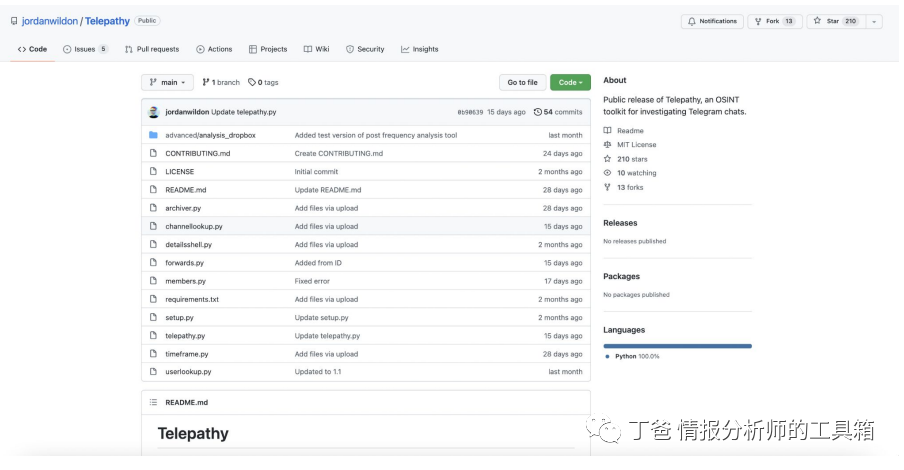Open channellookup.py file
The height and width of the screenshot is (470, 904).
[194, 227]
